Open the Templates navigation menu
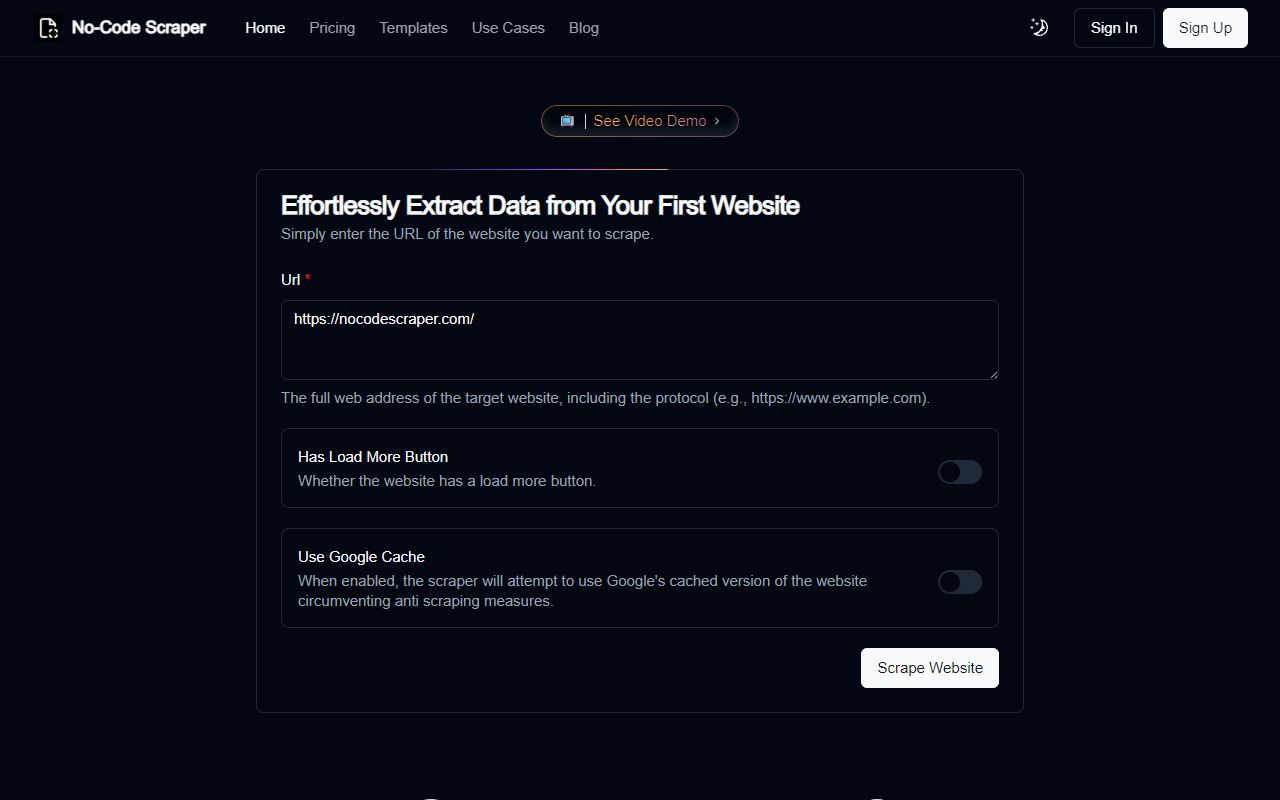The width and height of the screenshot is (1280, 800). (x=413, y=27)
